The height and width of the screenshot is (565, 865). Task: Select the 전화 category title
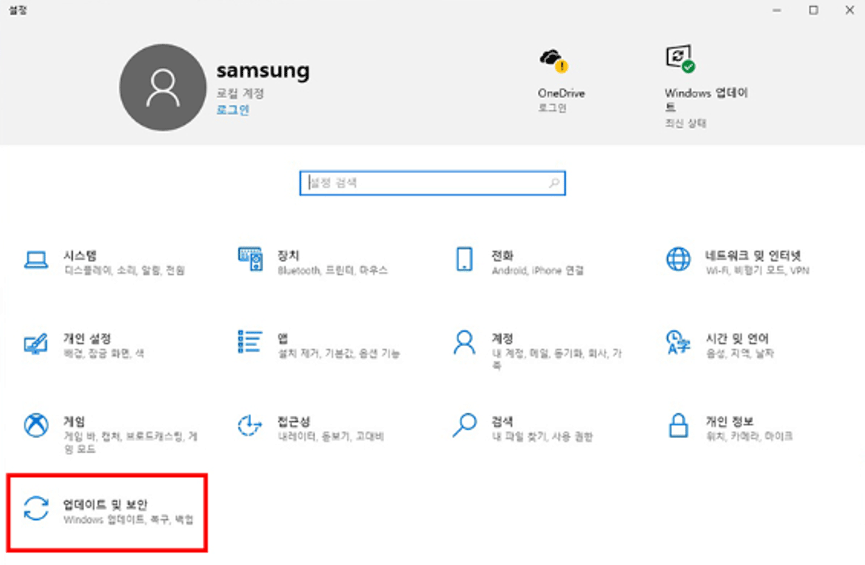[x=503, y=255]
